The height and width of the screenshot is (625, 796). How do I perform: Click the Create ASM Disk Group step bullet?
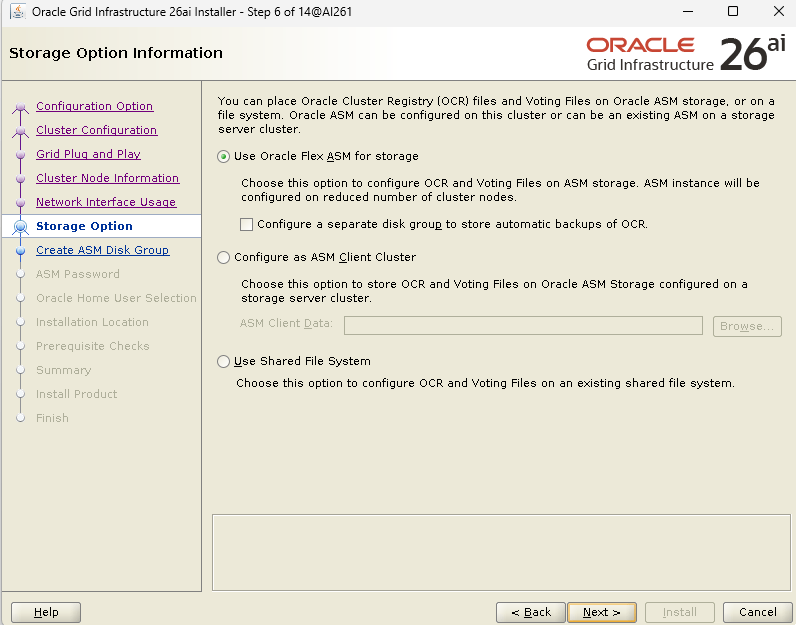(x=20, y=251)
